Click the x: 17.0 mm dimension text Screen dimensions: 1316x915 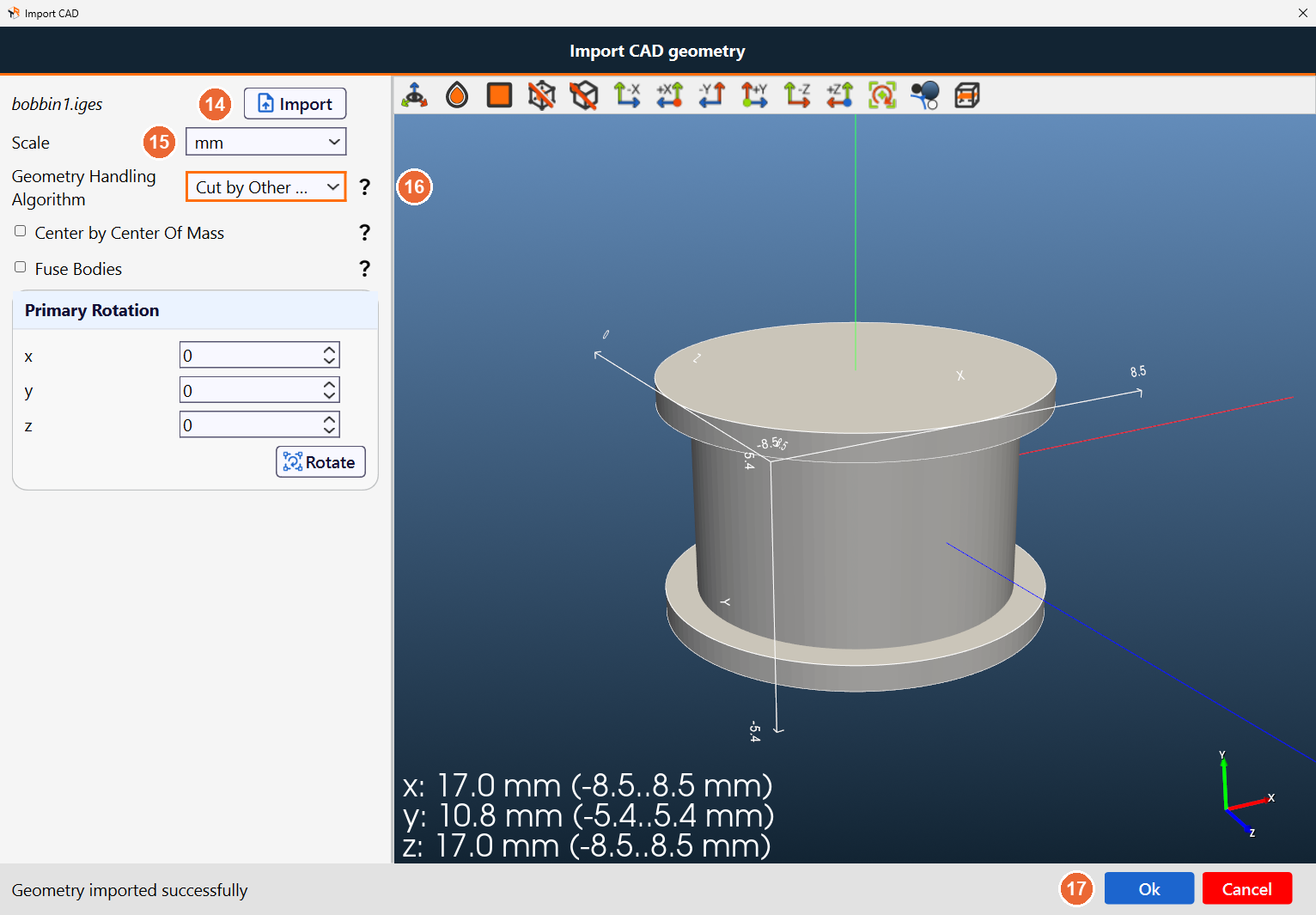tap(588, 786)
